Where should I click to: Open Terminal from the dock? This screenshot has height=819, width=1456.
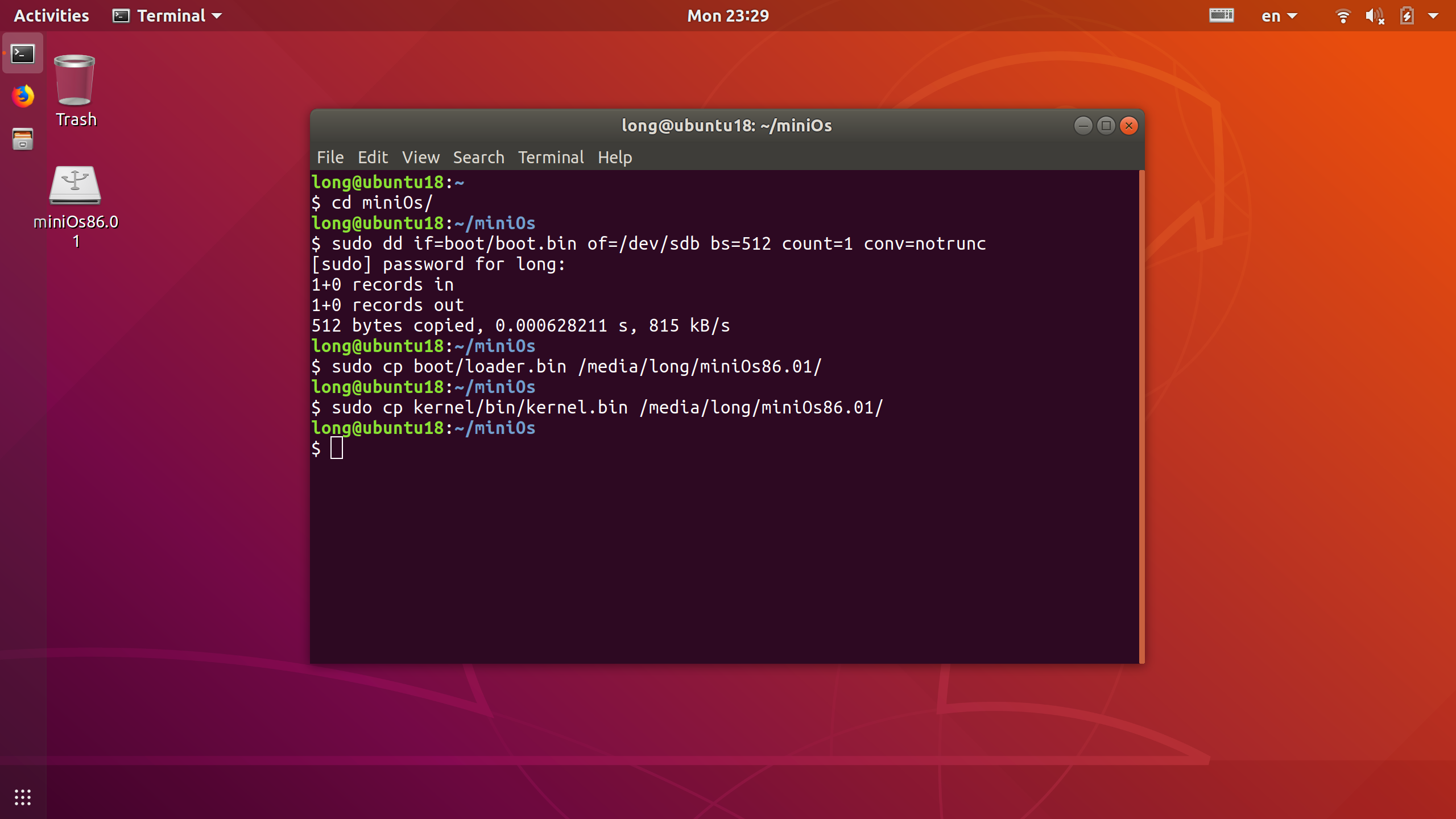pos(23,54)
